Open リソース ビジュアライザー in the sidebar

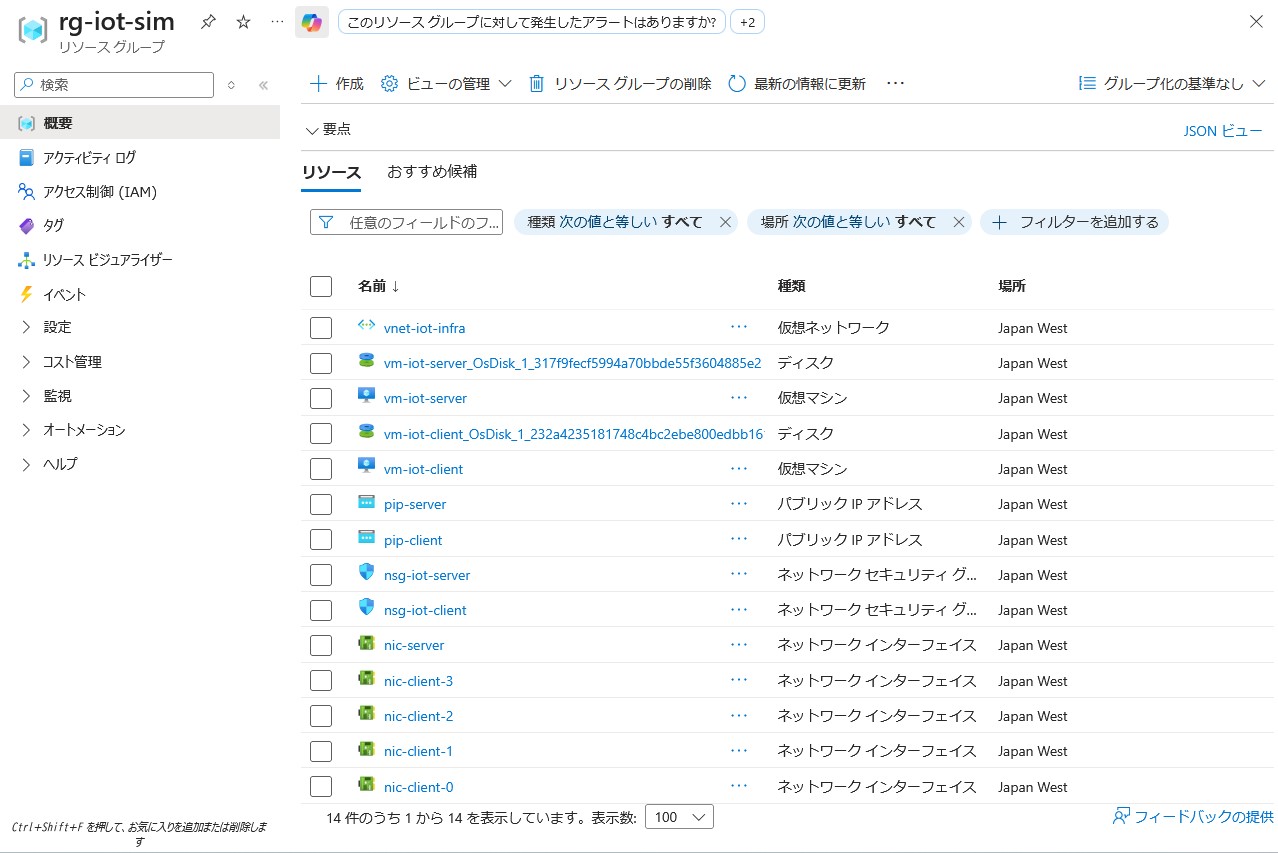coord(107,260)
